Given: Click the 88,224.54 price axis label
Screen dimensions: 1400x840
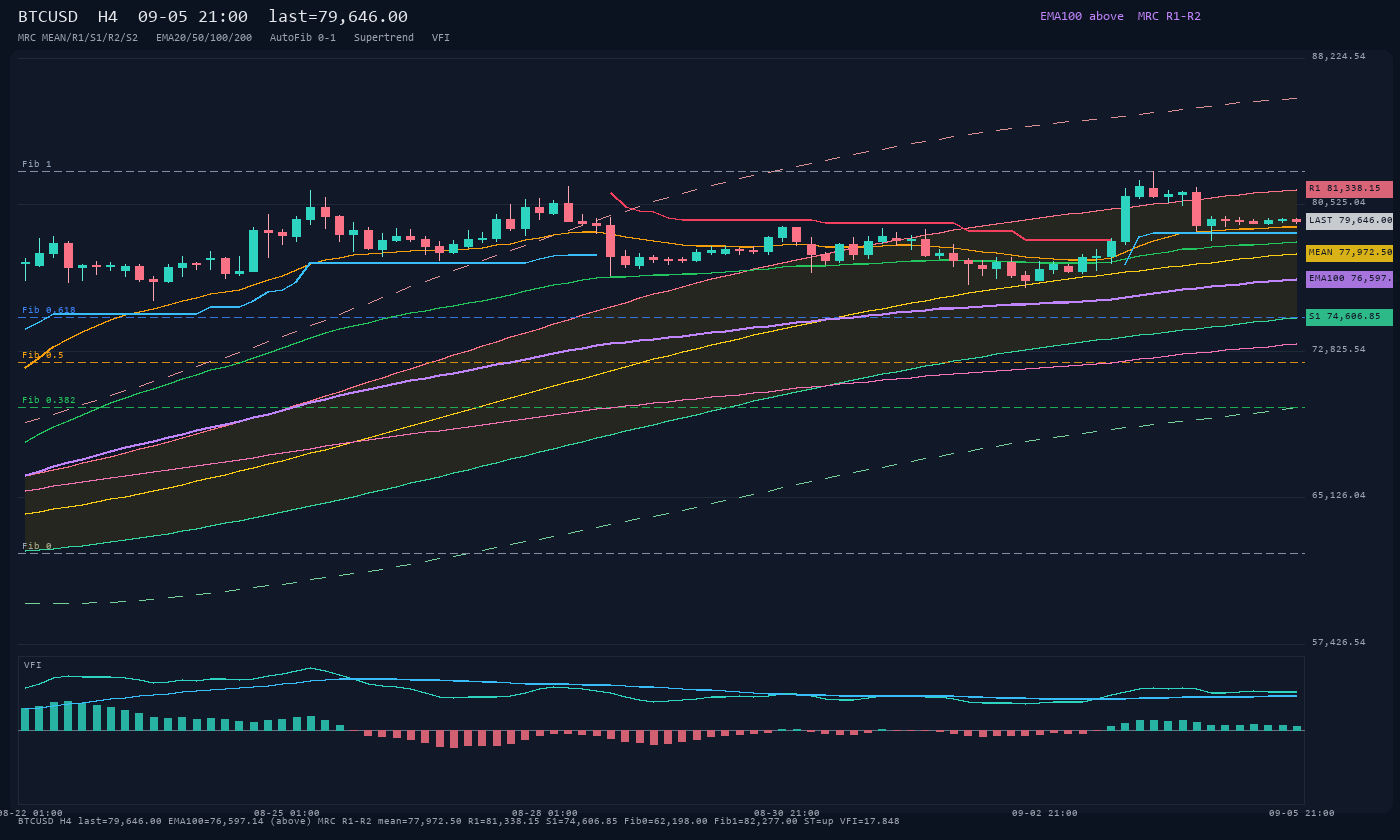Looking at the screenshot, I should [x=1339, y=56].
